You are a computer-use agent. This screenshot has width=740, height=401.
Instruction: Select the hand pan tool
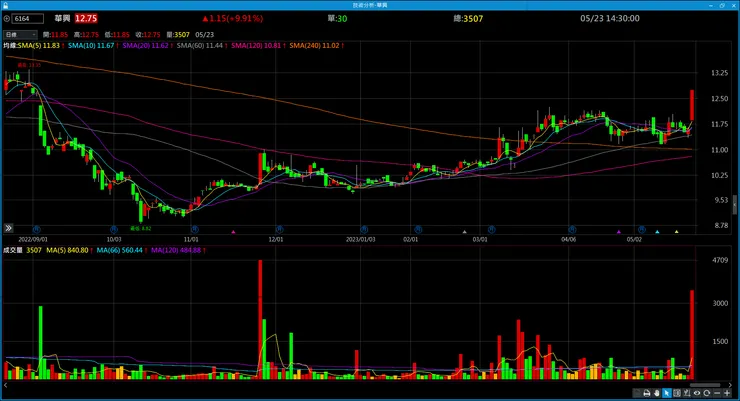656,393
